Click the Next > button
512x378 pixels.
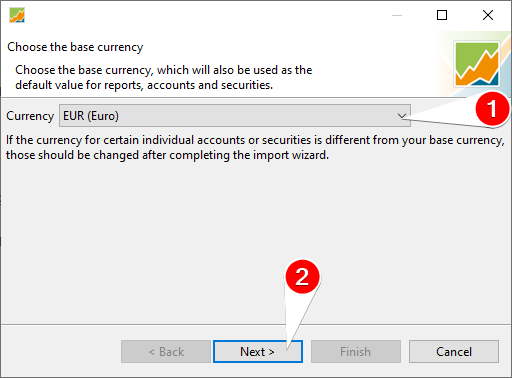pos(258,351)
